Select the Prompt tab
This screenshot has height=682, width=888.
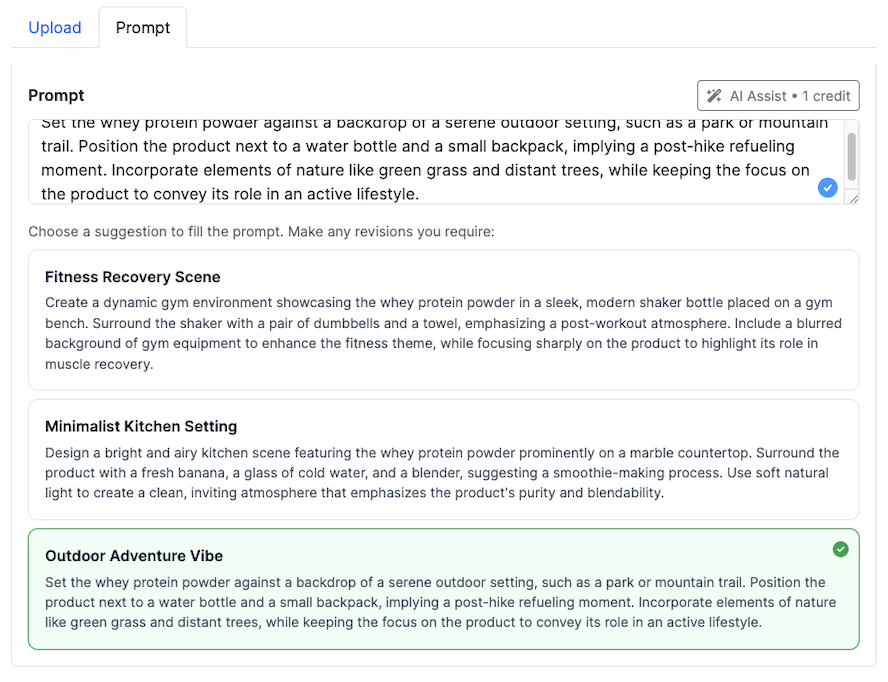143,28
